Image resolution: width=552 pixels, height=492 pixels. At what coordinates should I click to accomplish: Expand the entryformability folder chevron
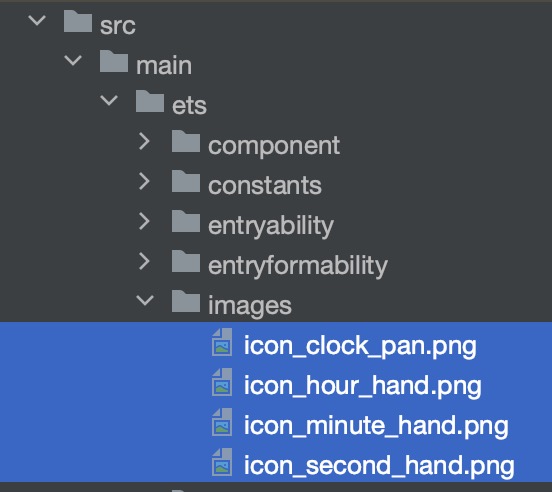144,262
